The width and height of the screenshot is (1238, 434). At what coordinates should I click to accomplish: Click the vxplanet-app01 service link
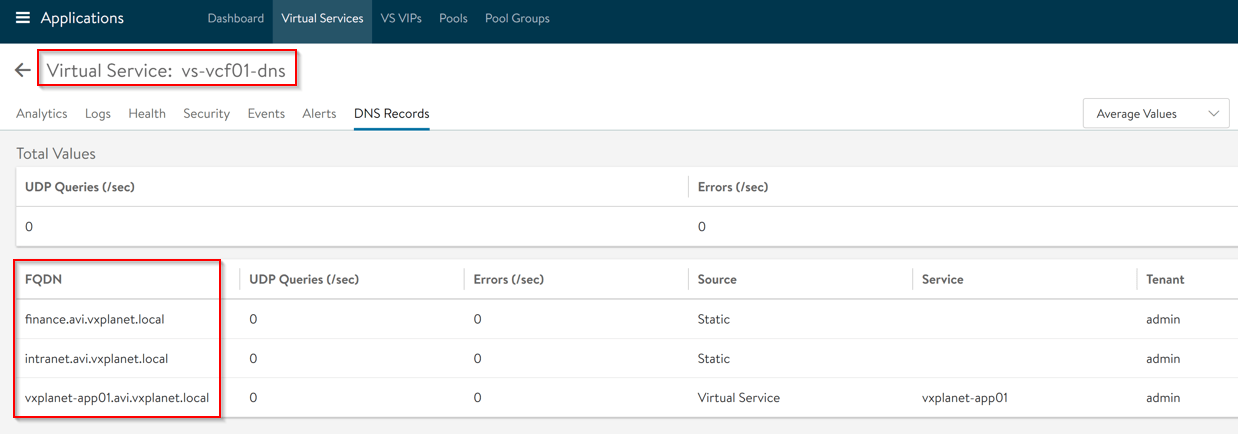point(964,397)
